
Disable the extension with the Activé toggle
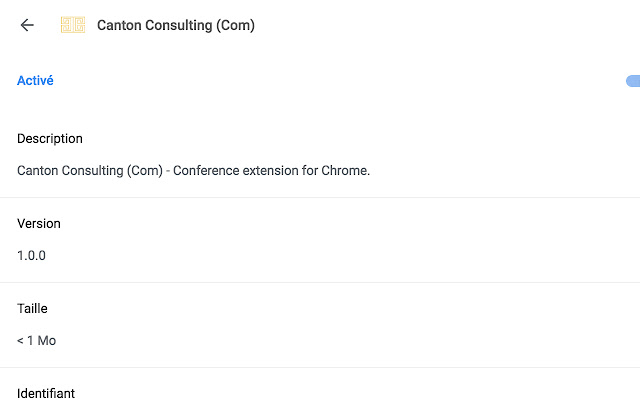pyautogui.click(x=633, y=81)
